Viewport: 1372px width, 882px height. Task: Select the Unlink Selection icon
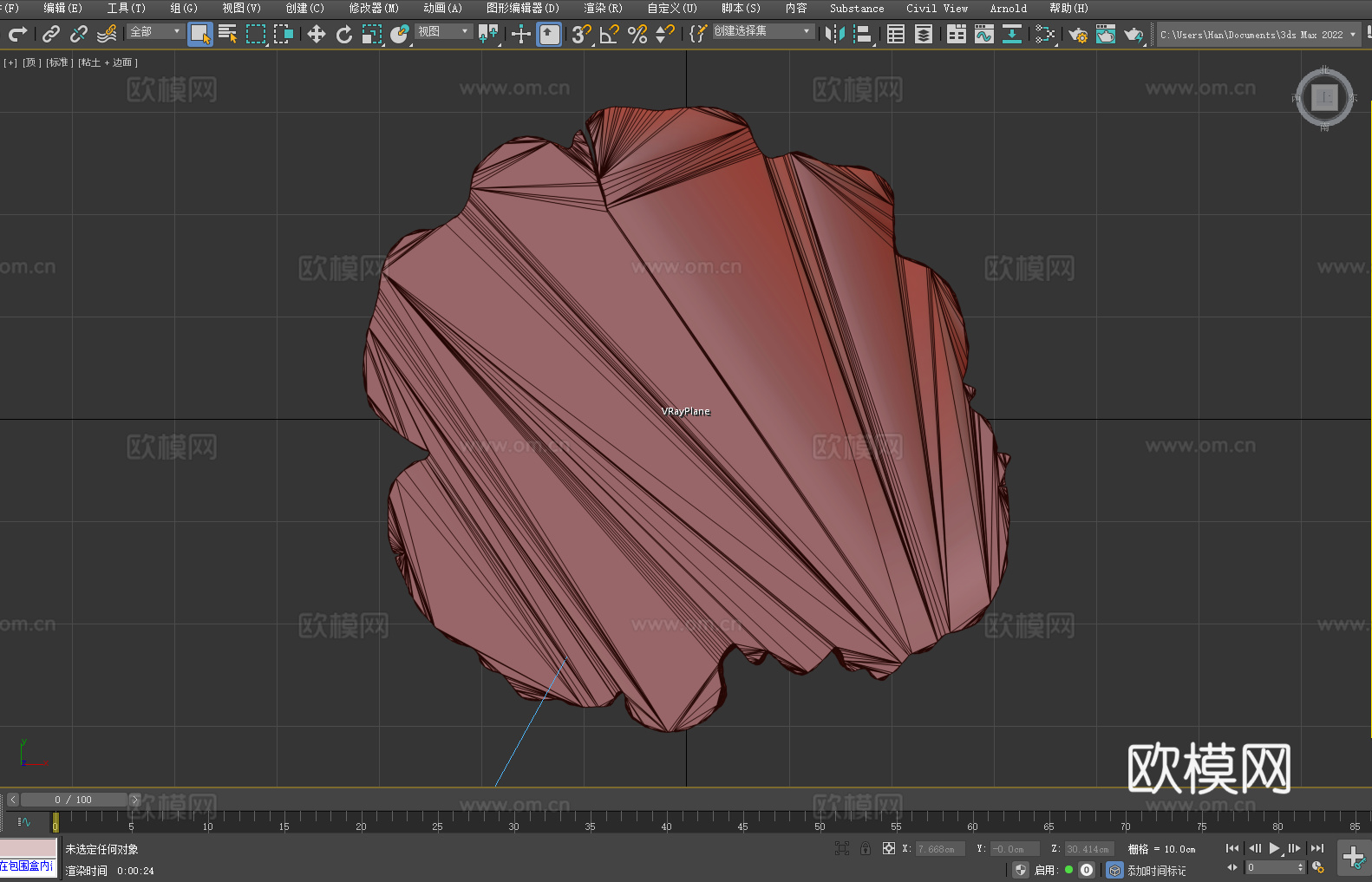click(79, 34)
